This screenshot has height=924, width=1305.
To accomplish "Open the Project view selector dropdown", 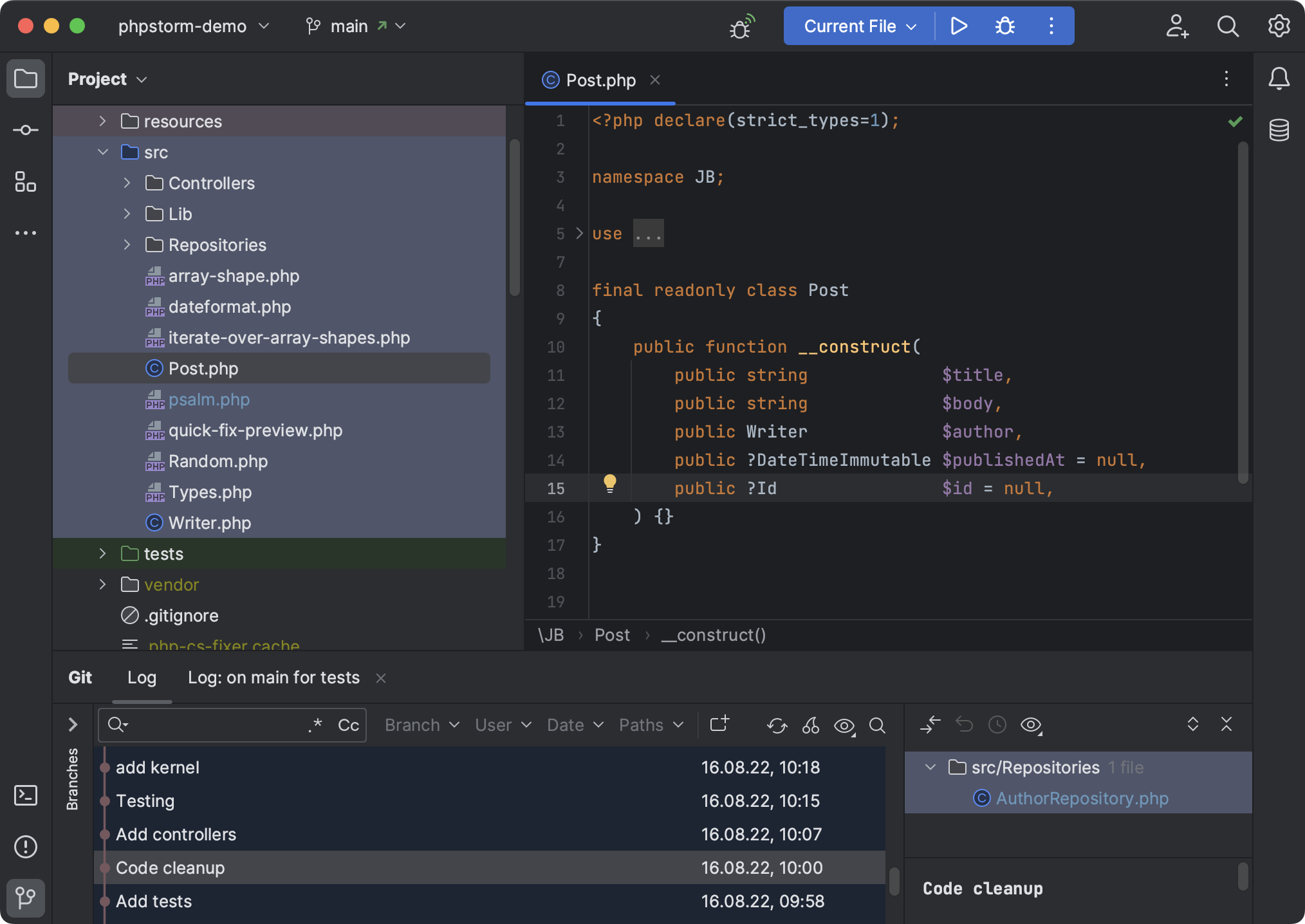I will coord(107,79).
